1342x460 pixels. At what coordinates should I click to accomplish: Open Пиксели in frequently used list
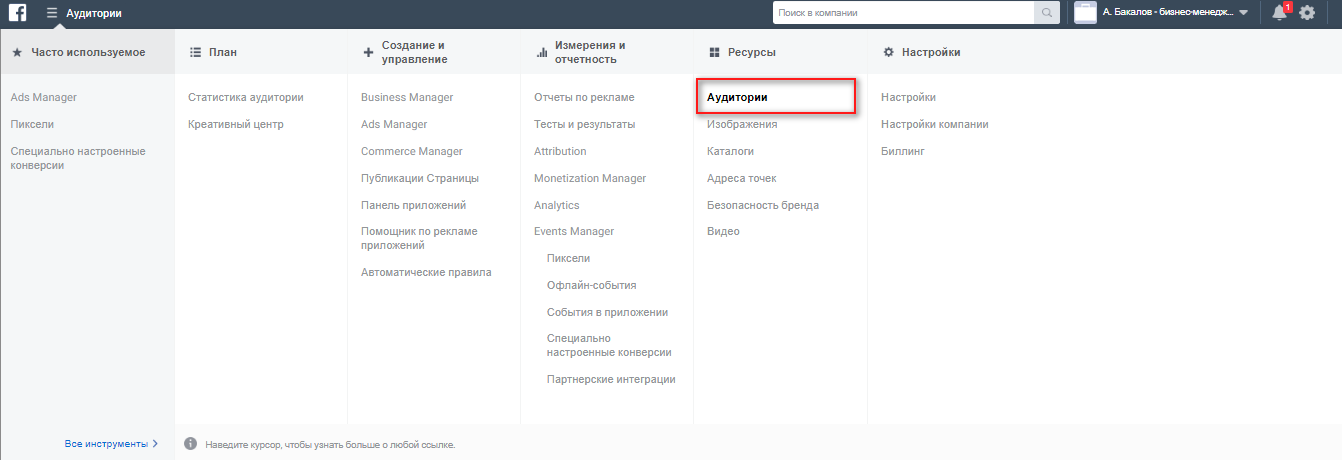(32, 124)
